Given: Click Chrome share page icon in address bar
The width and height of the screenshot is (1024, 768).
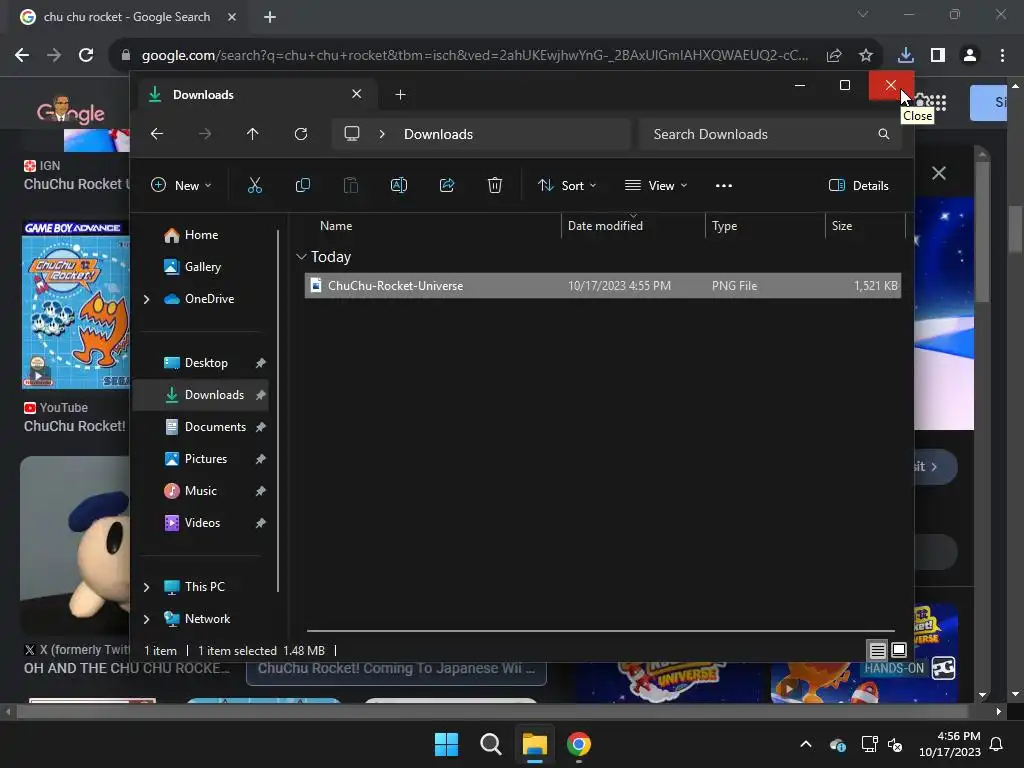Looking at the screenshot, I should [834, 56].
